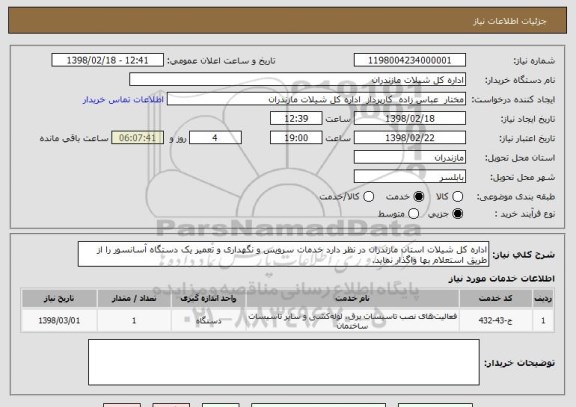Click the public announcement date field
The width and height of the screenshot is (576, 407).
[x=108, y=60]
